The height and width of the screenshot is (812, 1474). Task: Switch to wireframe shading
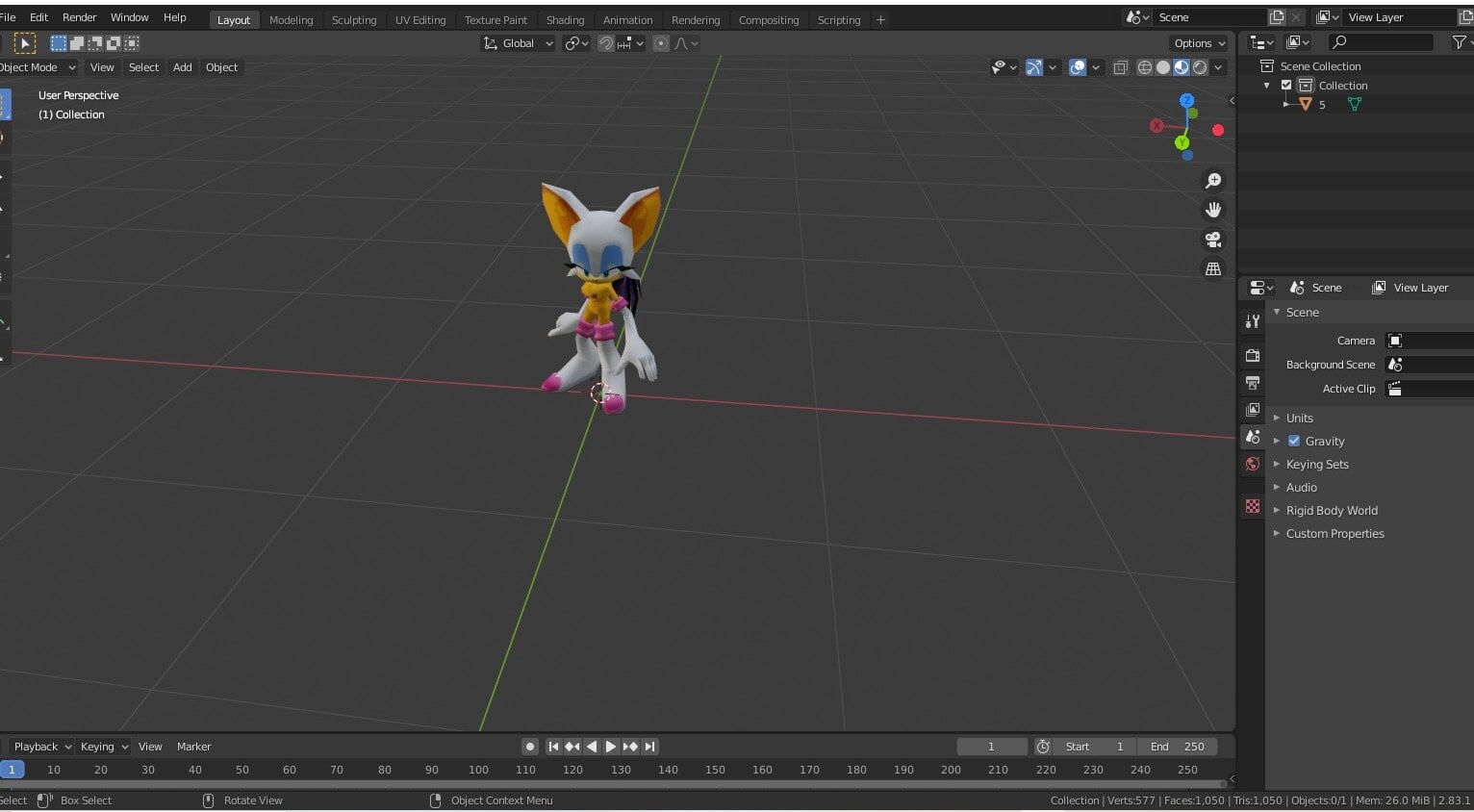(x=1145, y=67)
